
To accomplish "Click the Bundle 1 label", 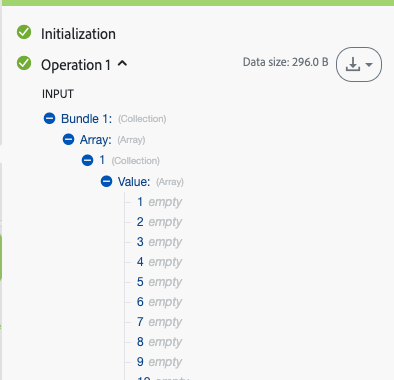I will [x=86, y=119].
